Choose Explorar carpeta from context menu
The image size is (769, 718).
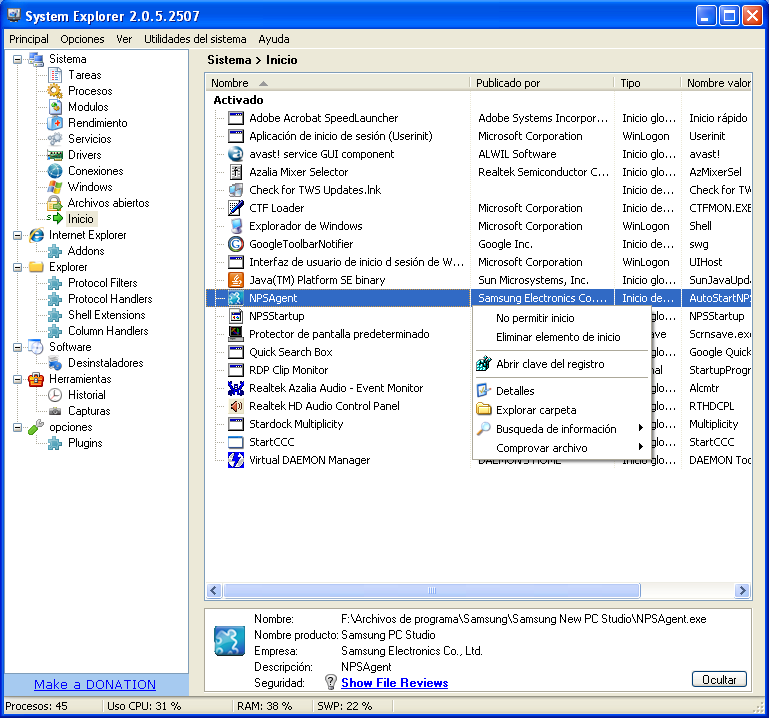(561, 410)
